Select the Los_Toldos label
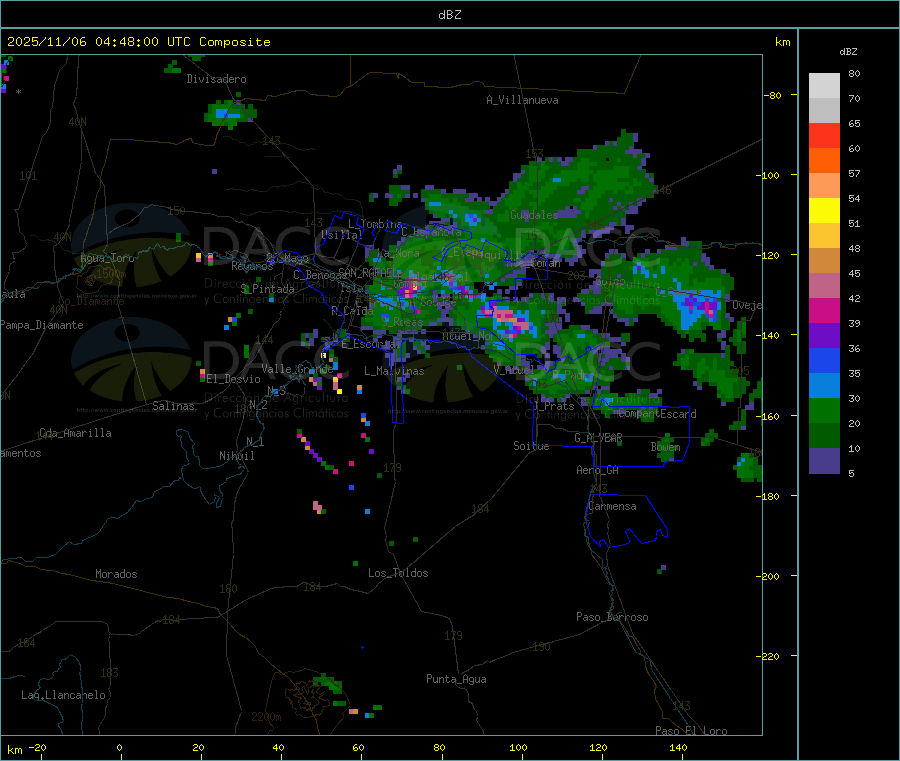Viewport: 900px width, 761px height. (x=398, y=573)
